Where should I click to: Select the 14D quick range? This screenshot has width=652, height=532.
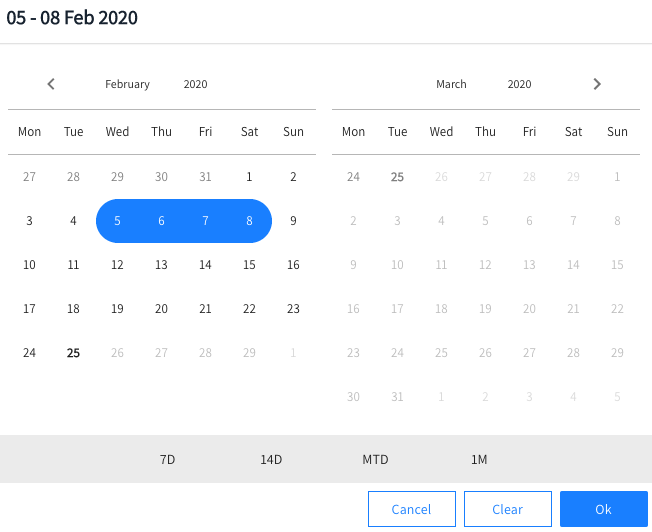tap(271, 459)
